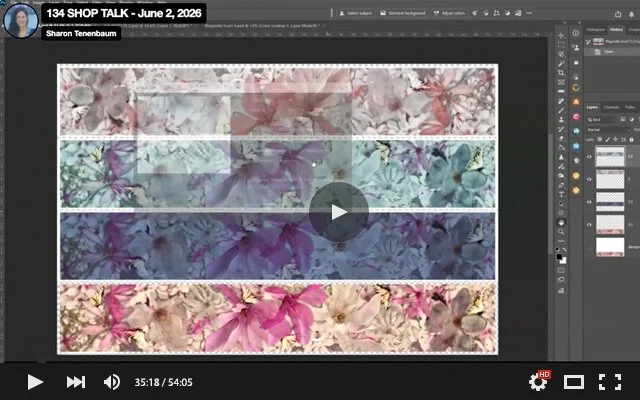This screenshot has height=400, width=640.
Task: Open the Edit Toolbar three-dots button
Action: [562, 241]
